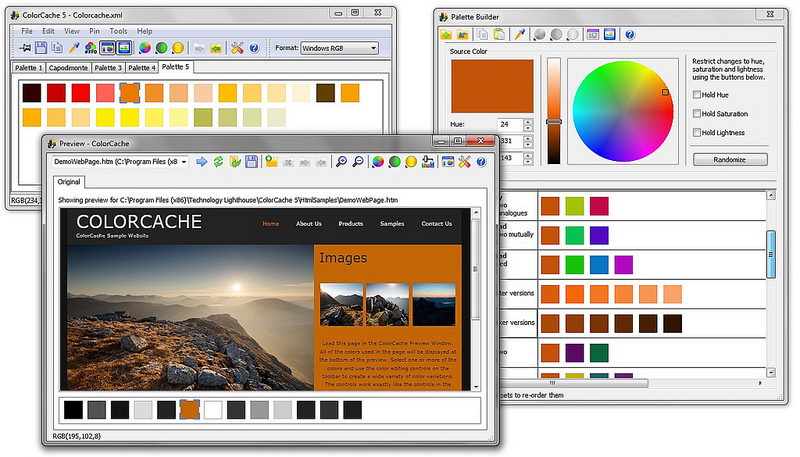Click the zoom out magnifier in Preview toolbar
800x457 pixels.
(x=358, y=162)
